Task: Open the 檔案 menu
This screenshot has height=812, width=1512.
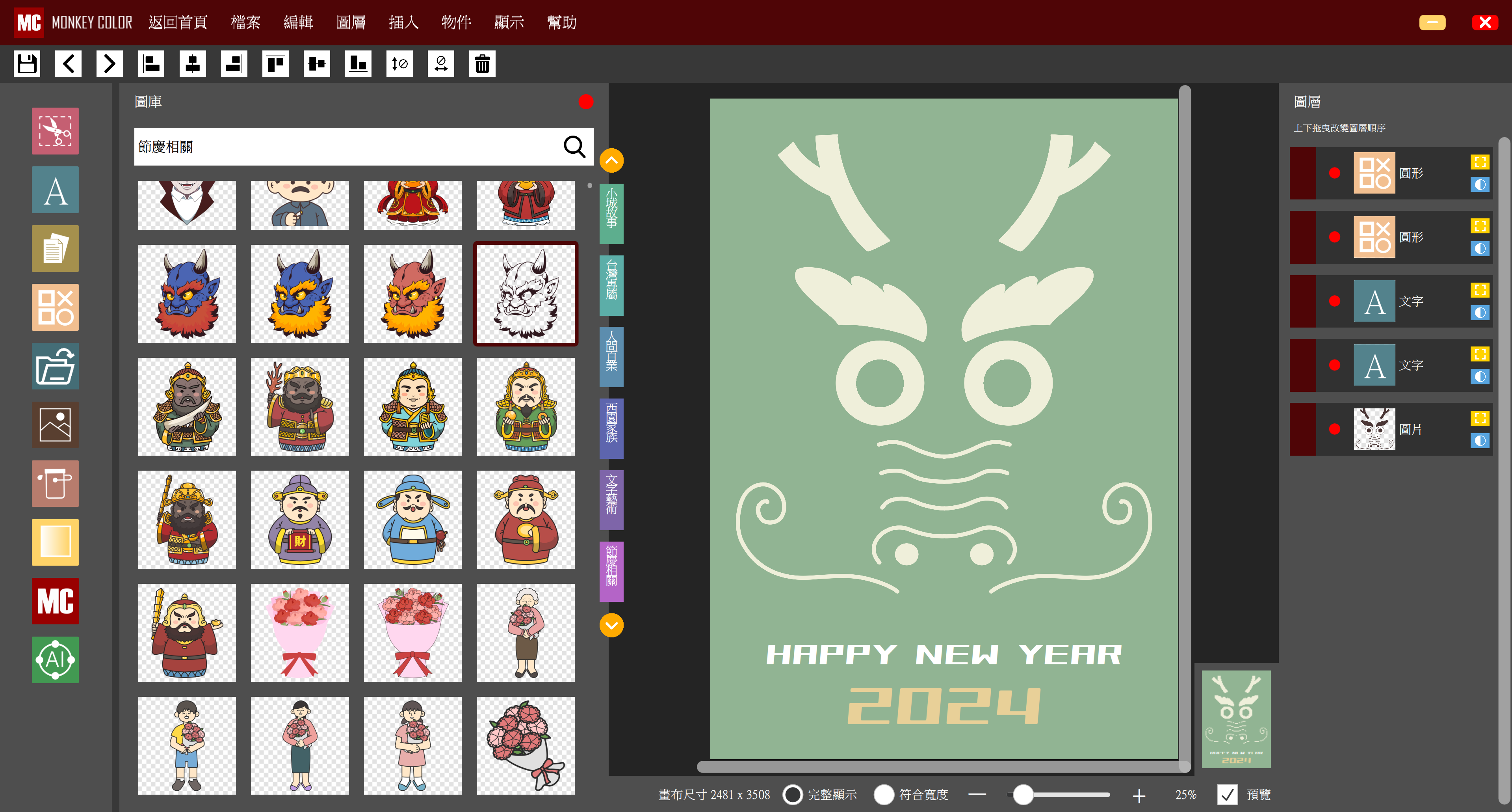Action: (245, 22)
